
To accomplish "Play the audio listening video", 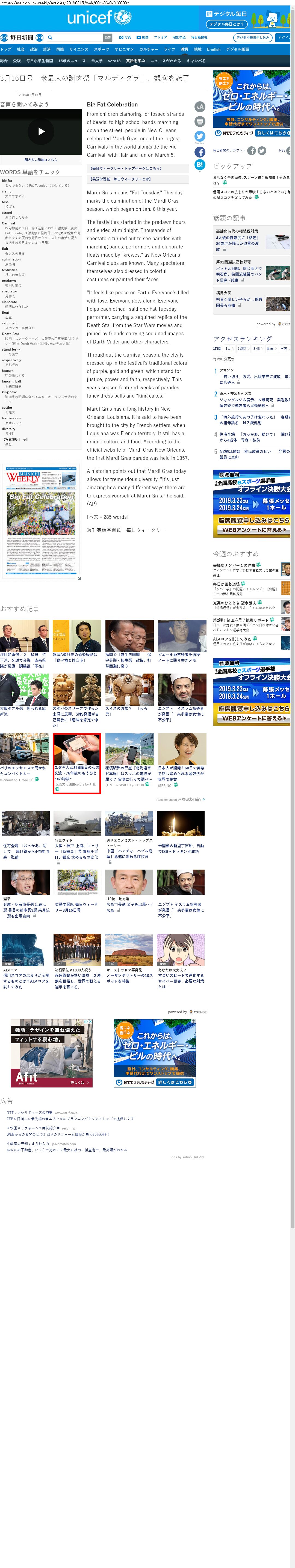I will point(41,132).
